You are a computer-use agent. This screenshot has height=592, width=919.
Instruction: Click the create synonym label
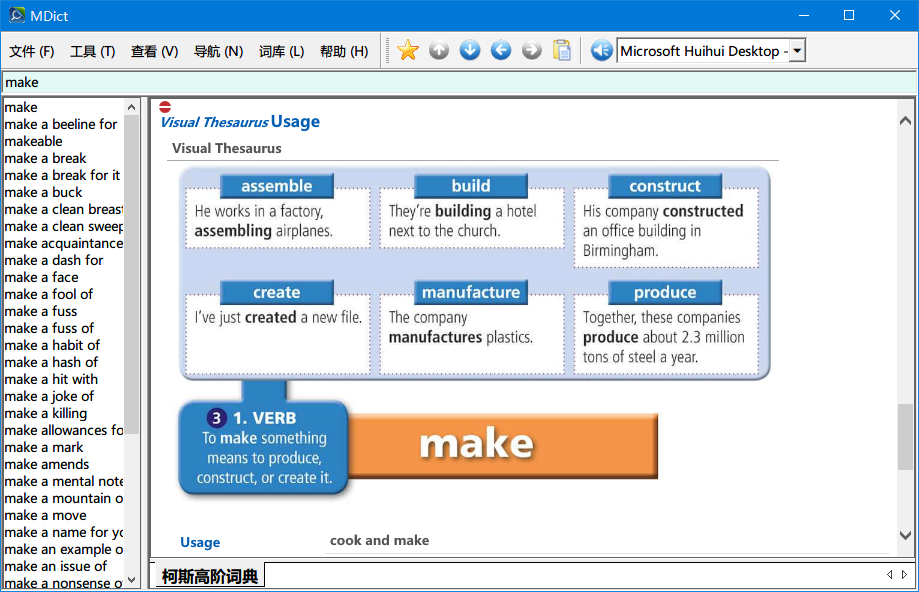pyautogui.click(x=277, y=292)
